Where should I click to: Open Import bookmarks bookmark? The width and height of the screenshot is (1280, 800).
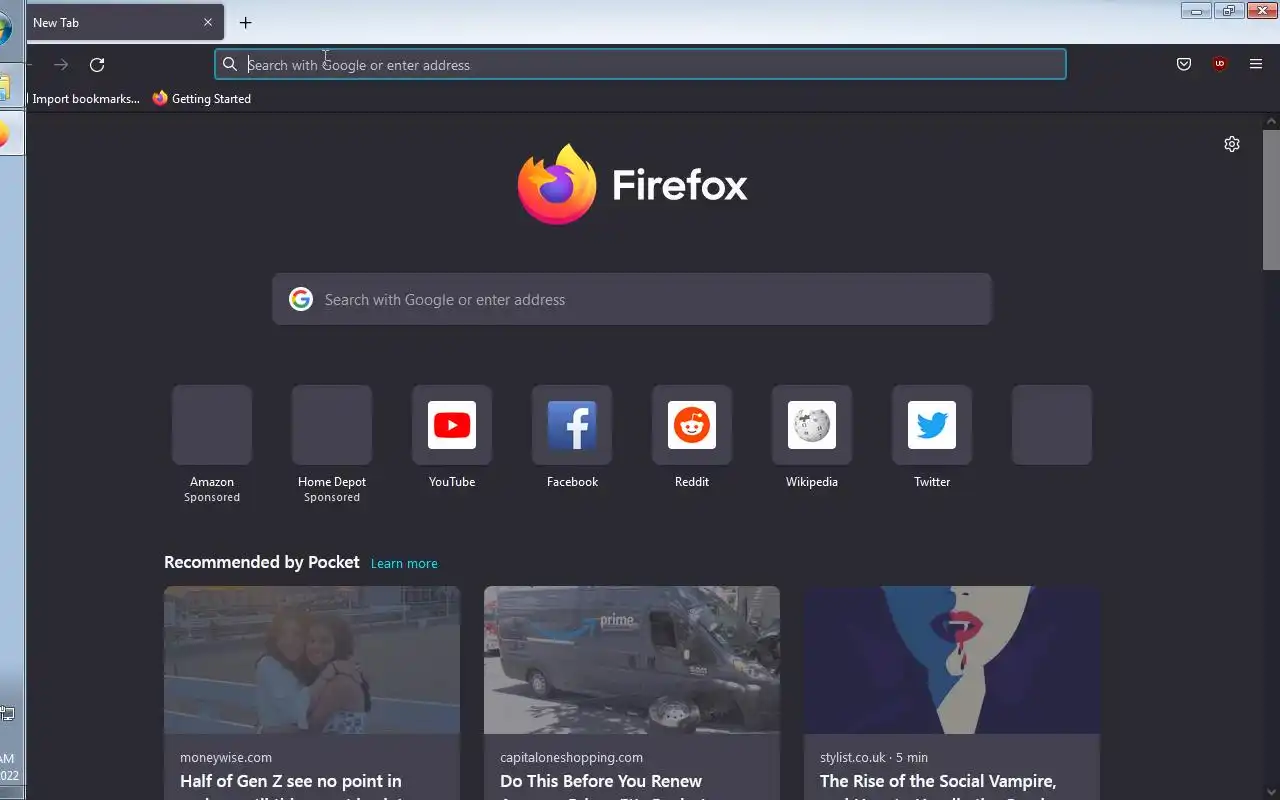click(x=84, y=99)
